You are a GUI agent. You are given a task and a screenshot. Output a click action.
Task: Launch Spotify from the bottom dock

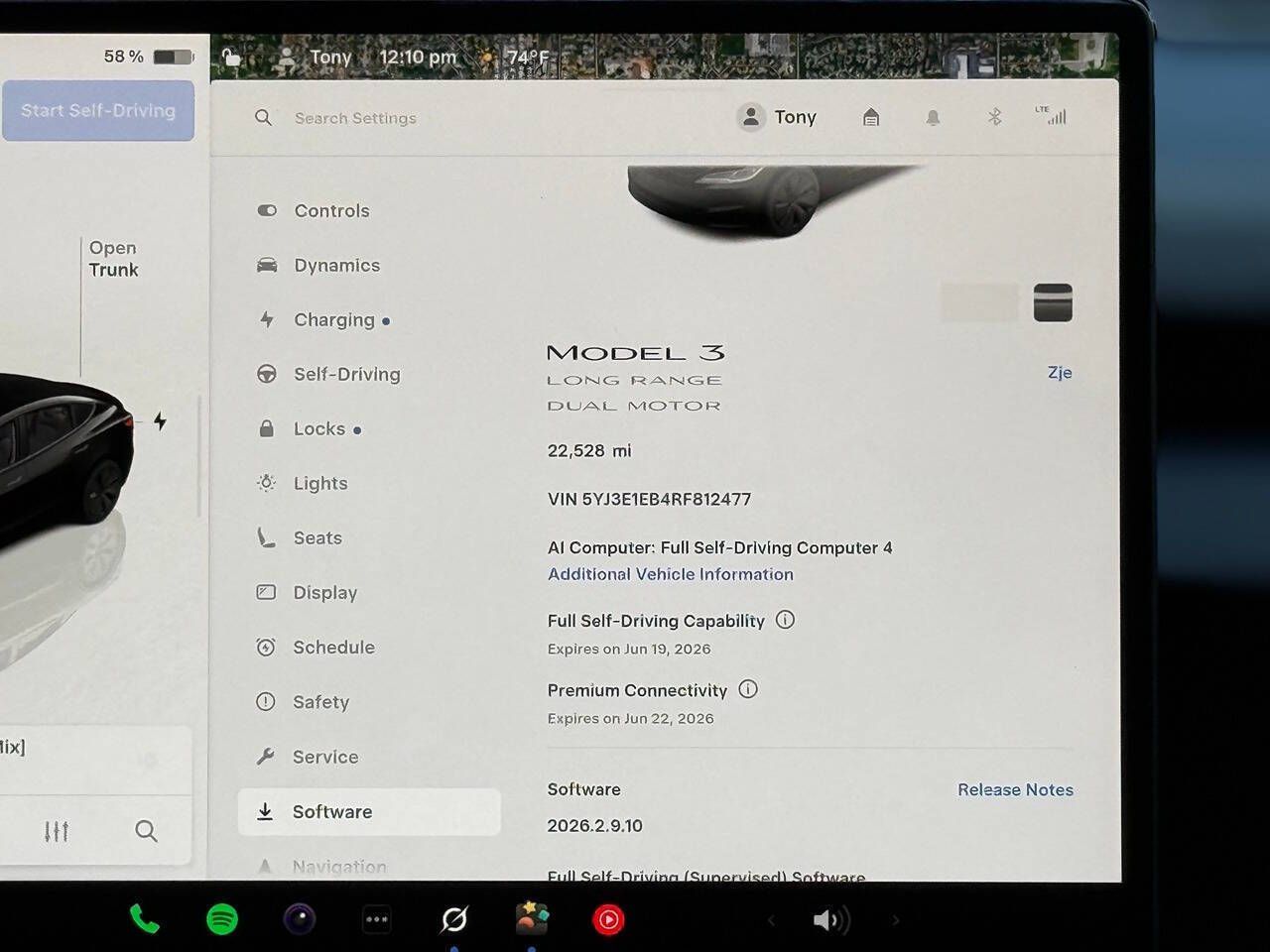click(222, 920)
